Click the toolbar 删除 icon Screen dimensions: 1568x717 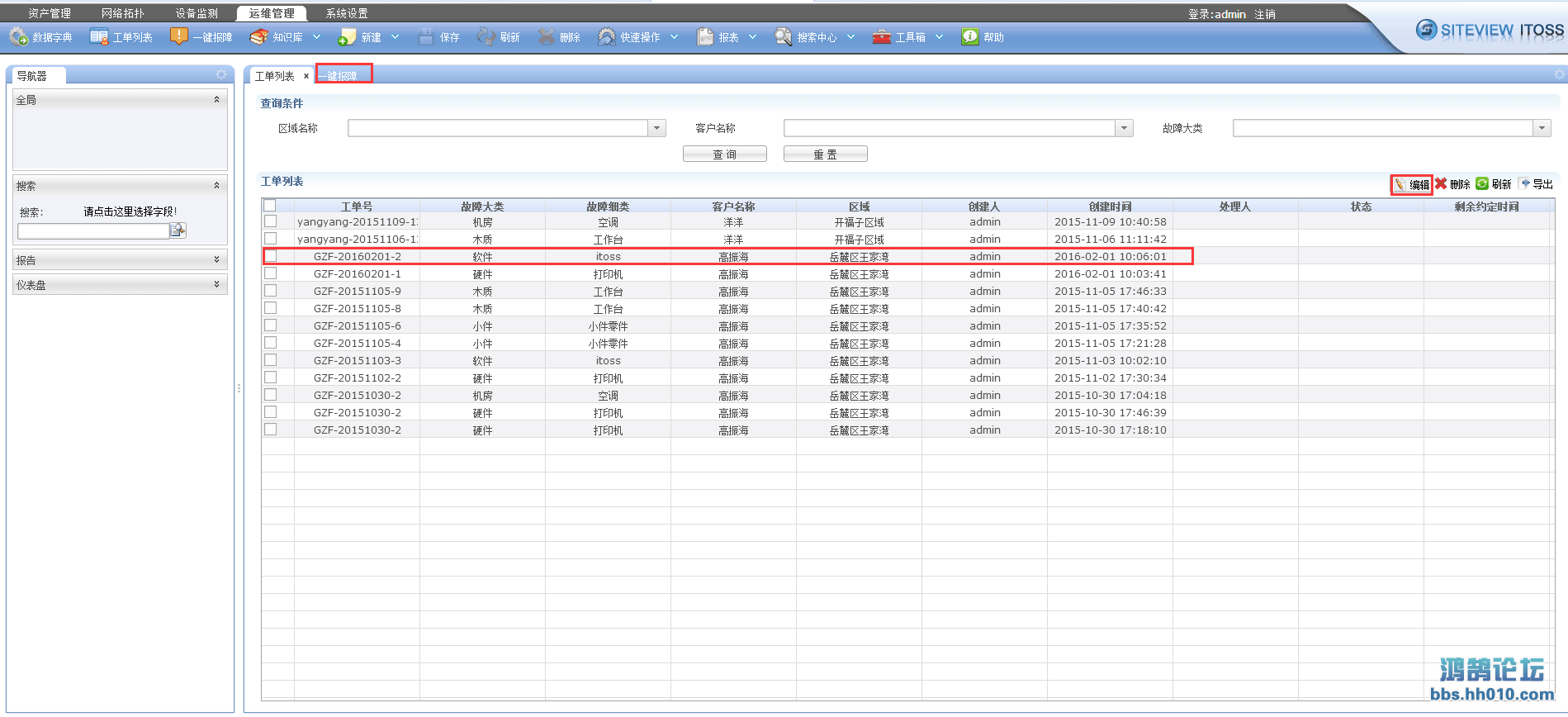click(546, 37)
